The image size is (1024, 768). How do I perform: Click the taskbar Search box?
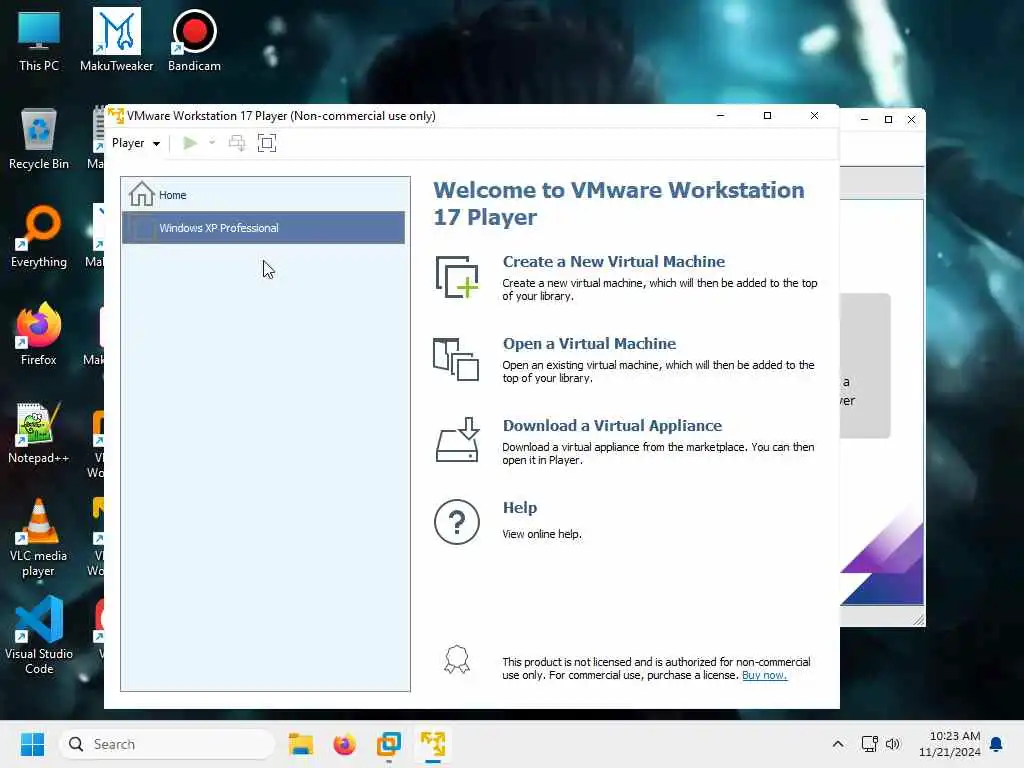(167, 744)
